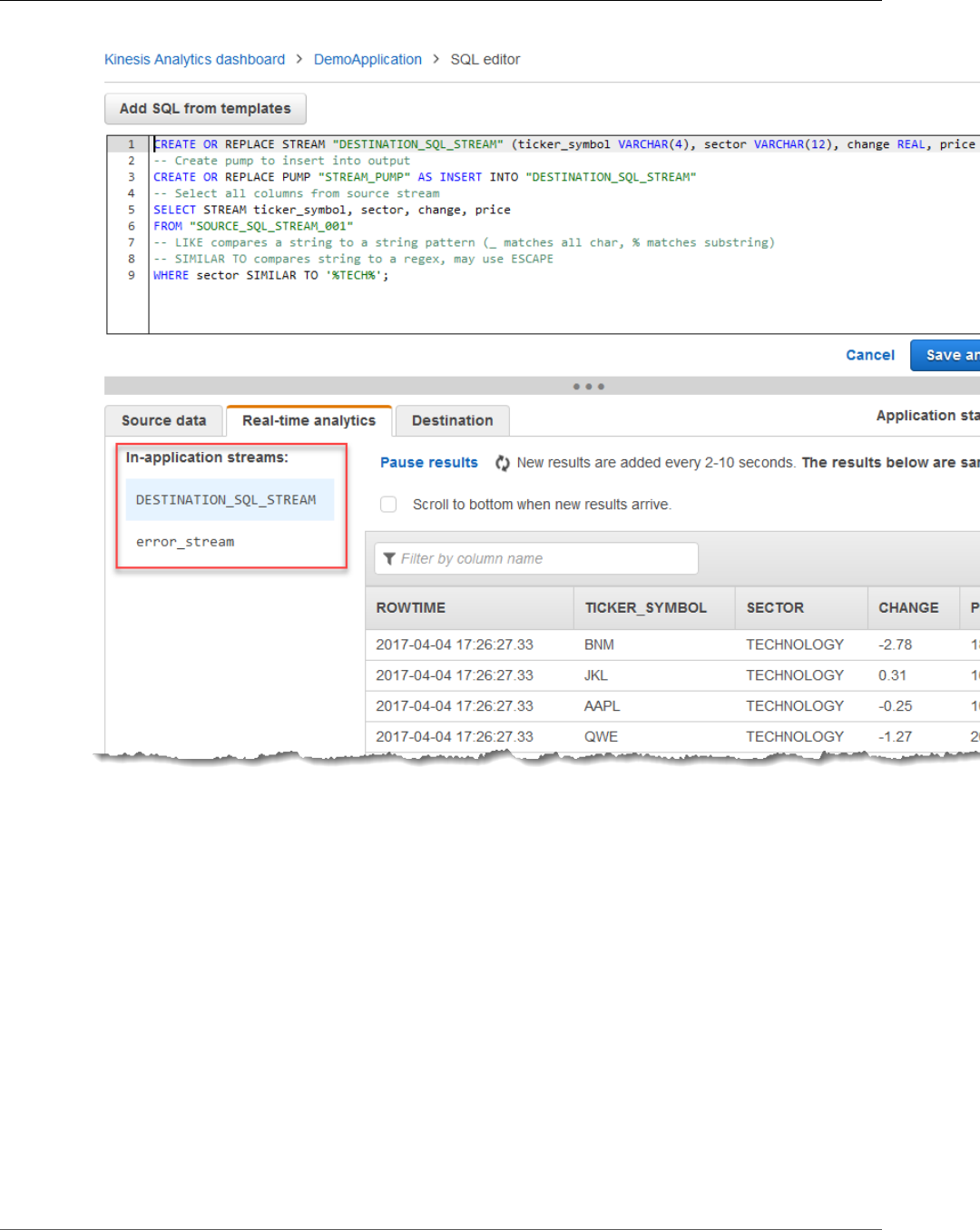Screen dimensions: 980x1230
Task: Click the JKL ticker symbol cell
Action: click(x=596, y=675)
